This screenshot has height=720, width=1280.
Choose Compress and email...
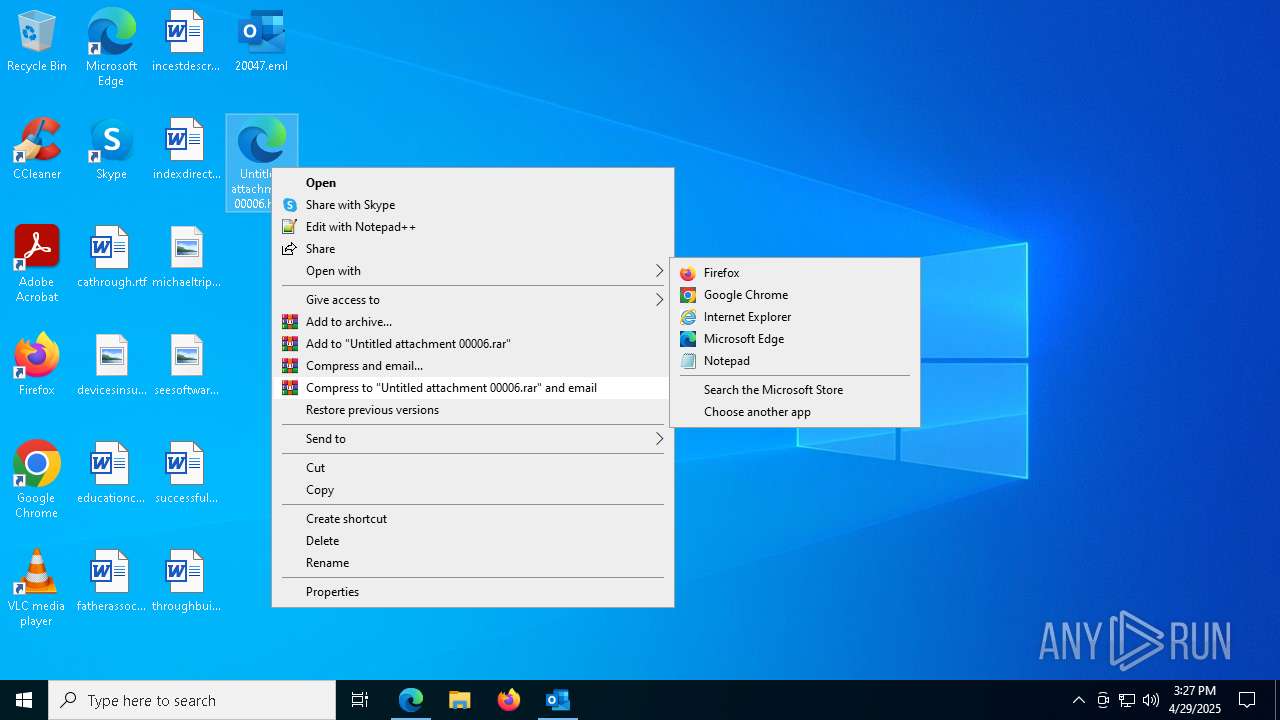(472, 366)
